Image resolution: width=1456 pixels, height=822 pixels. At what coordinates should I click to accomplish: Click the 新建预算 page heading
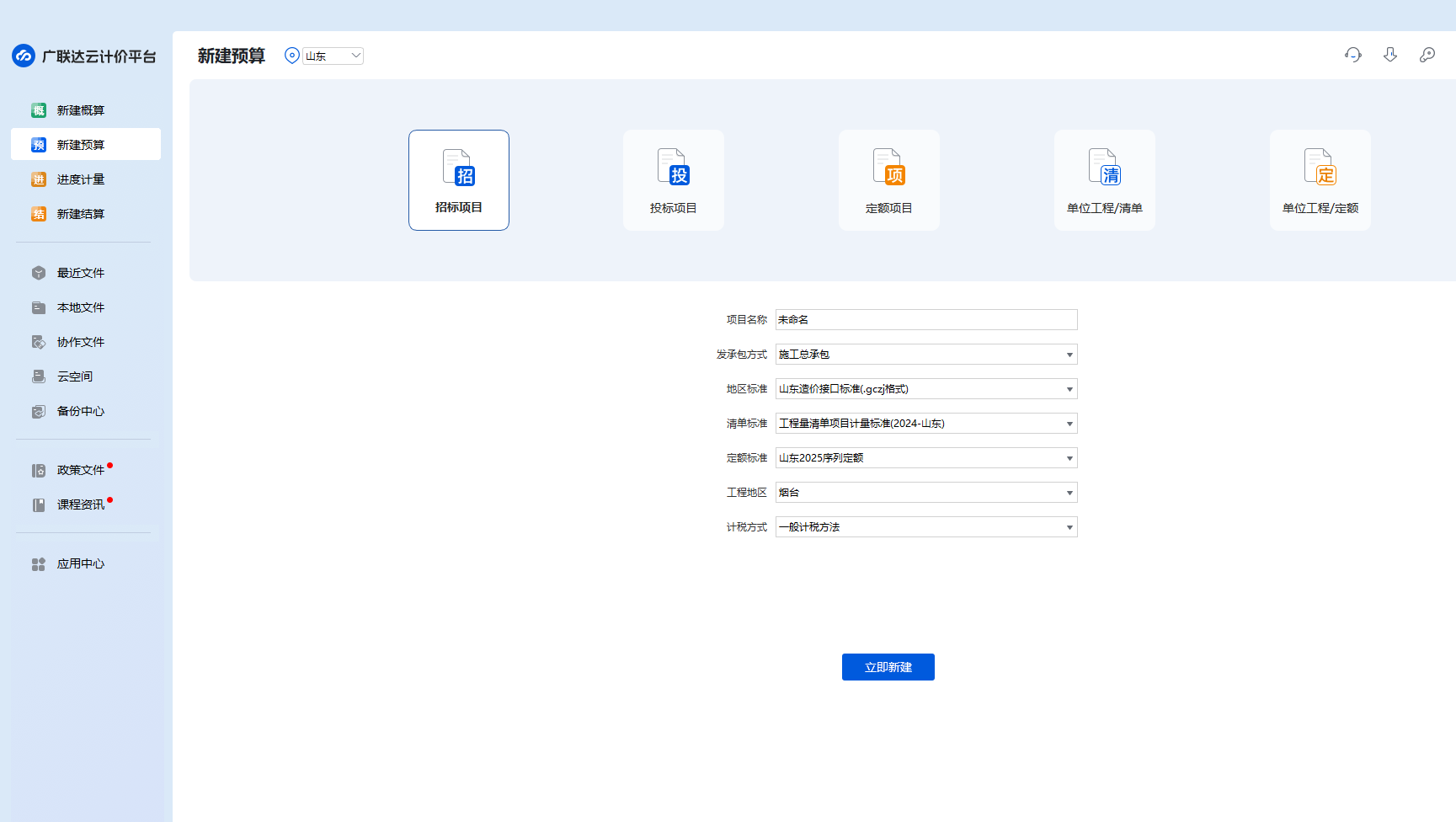(232, 56)
